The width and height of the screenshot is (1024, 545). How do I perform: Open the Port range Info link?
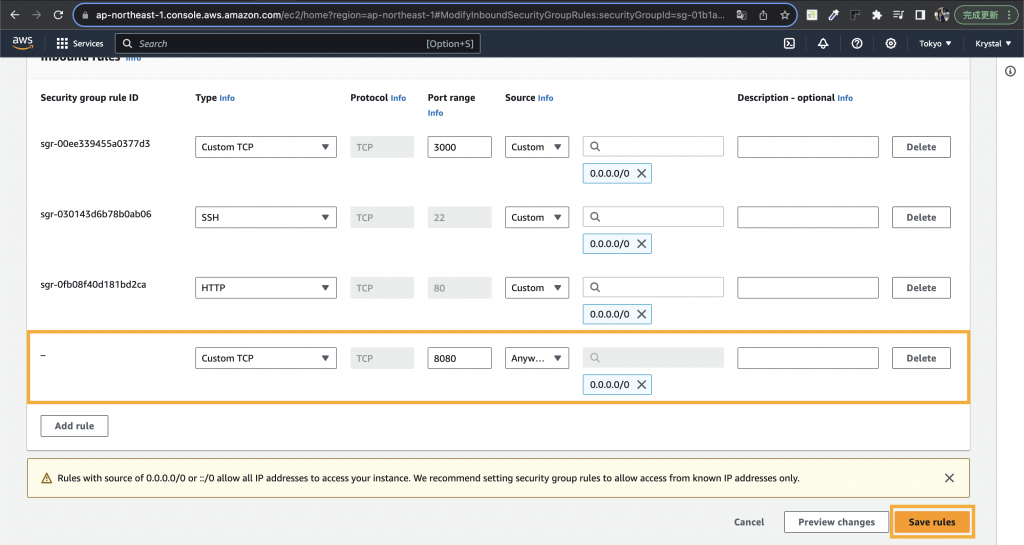coord(436,113)
